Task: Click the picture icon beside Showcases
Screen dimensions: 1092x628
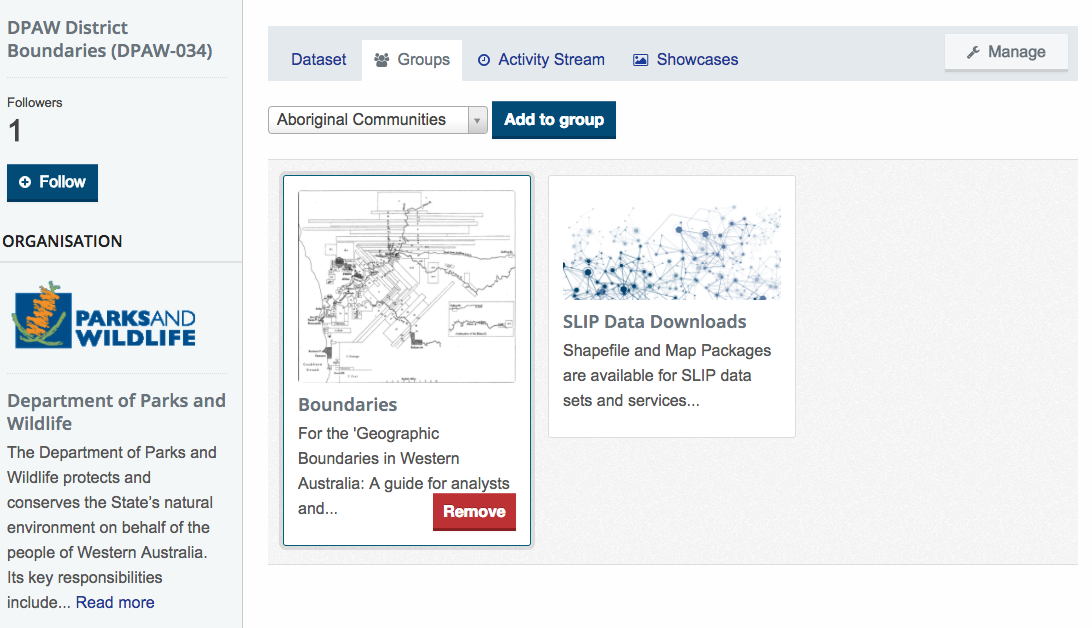Action: 640,60
